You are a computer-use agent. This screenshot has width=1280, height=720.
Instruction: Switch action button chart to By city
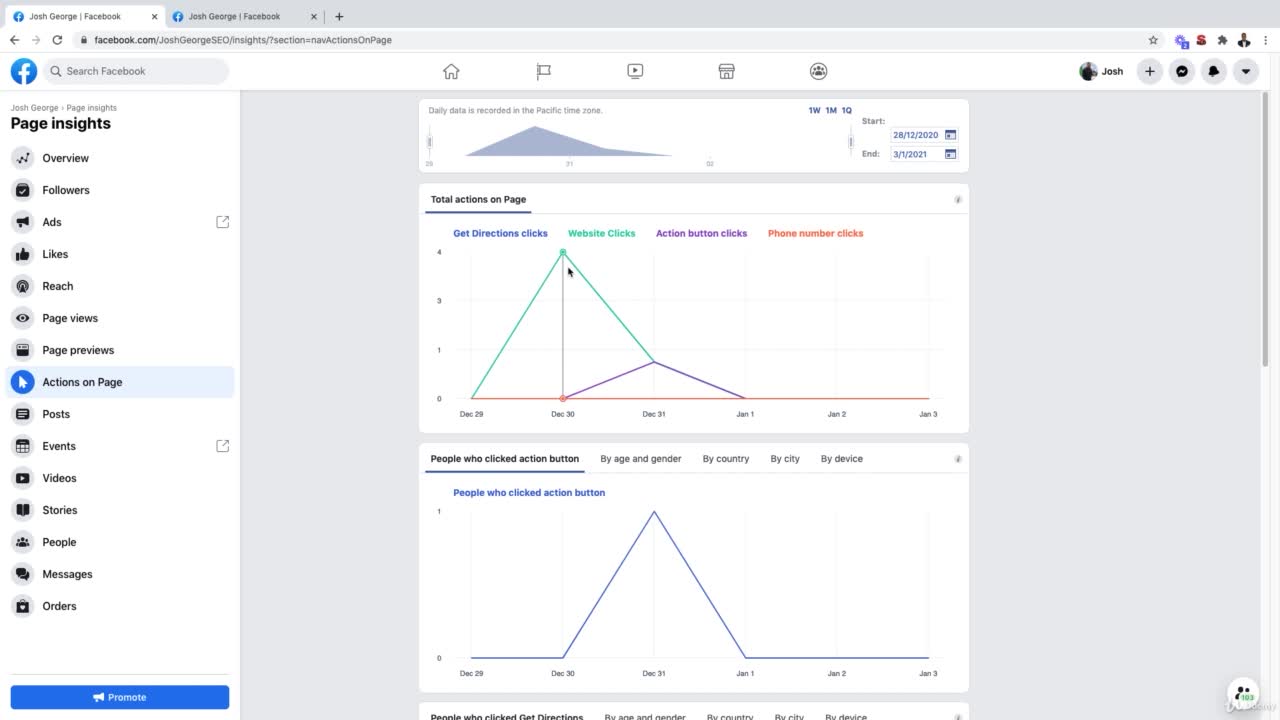pyautogui.click(x=785, y=459)
